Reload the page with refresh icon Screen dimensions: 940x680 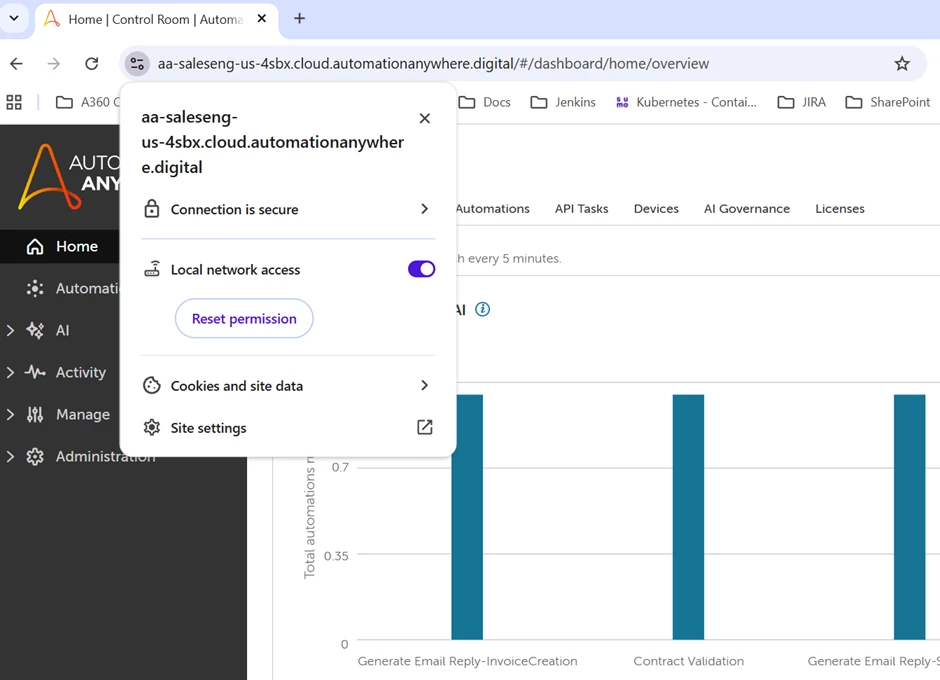pos(92,64)
